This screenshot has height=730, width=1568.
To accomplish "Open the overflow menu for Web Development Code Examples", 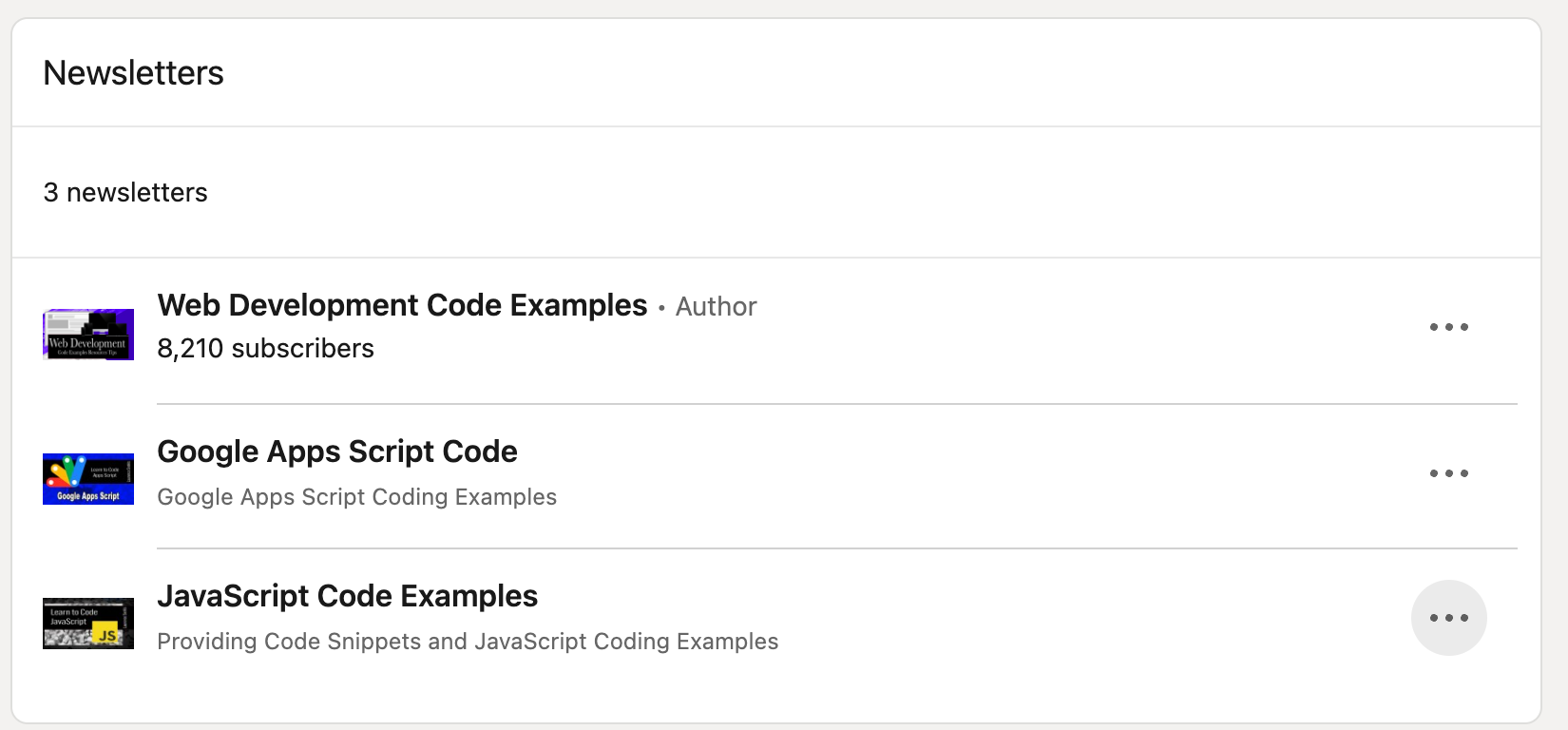I will pyautogui.click(x=1448, y=327).
